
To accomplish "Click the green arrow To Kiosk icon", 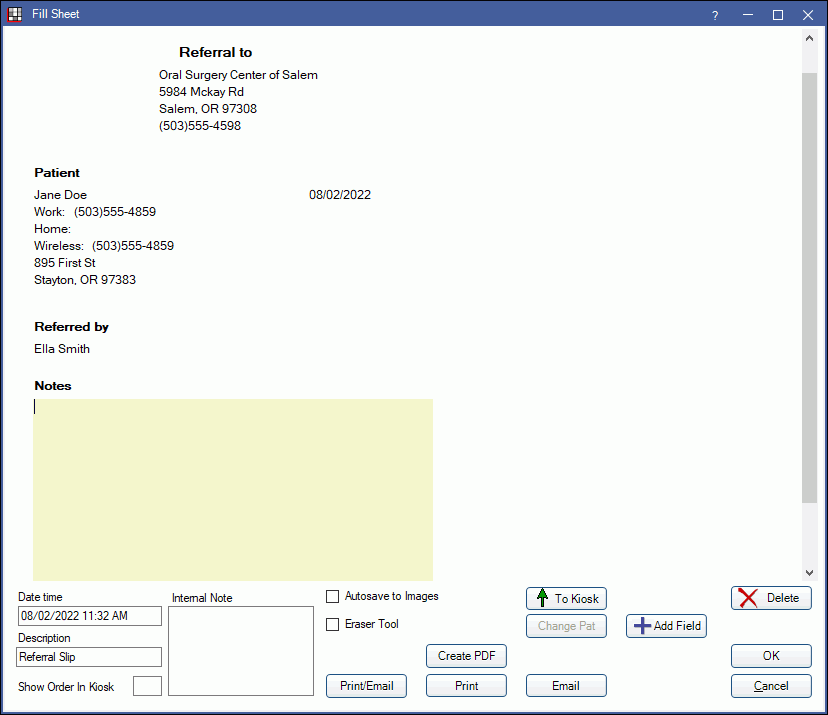I will tap(542, 598).
